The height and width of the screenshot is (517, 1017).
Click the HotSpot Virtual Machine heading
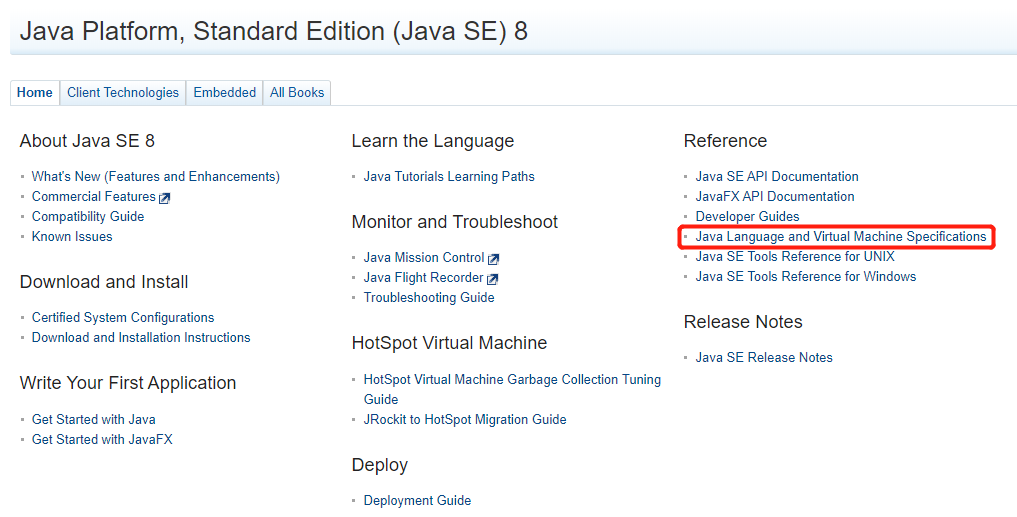pyautogui.click(x=449, y=343)
